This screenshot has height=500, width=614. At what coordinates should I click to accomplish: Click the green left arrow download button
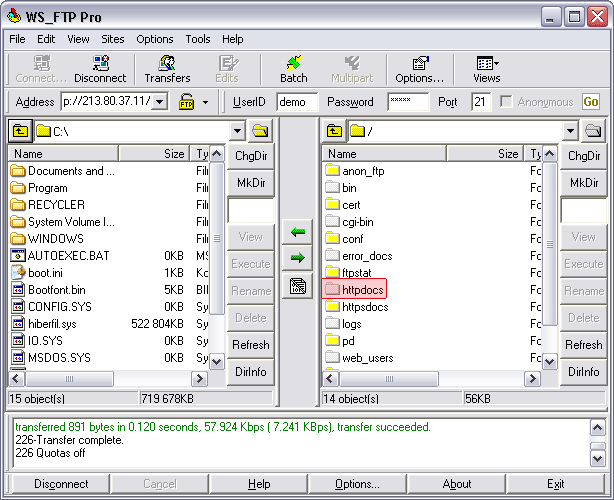298,232
